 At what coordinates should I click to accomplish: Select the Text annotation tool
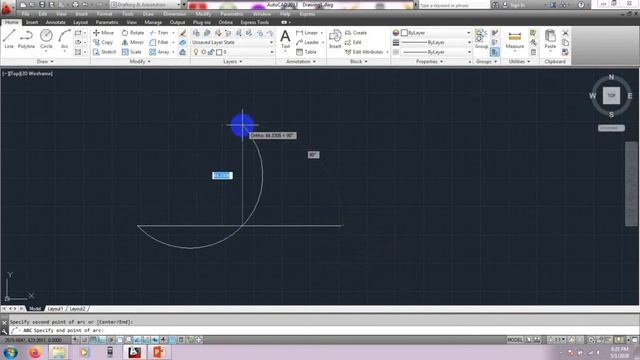(285, 39)
